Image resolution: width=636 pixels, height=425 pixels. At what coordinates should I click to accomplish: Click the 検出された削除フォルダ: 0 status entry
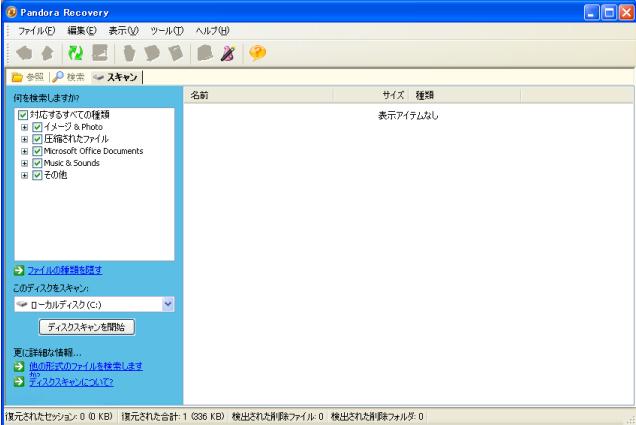[377, 416]
